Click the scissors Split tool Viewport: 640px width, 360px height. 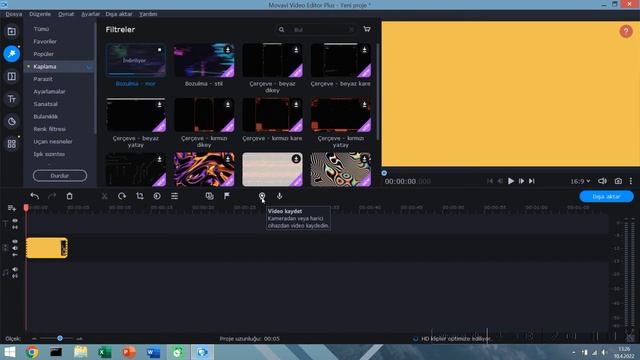pos(104,196)
